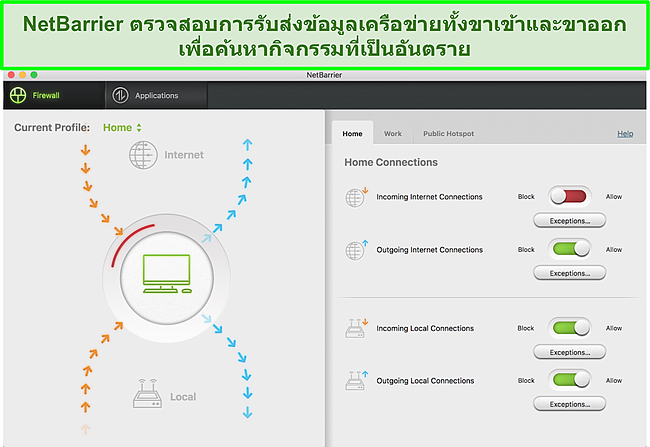Open the Help link
This screenshot has height=447, width=650.
coord(625,134)
